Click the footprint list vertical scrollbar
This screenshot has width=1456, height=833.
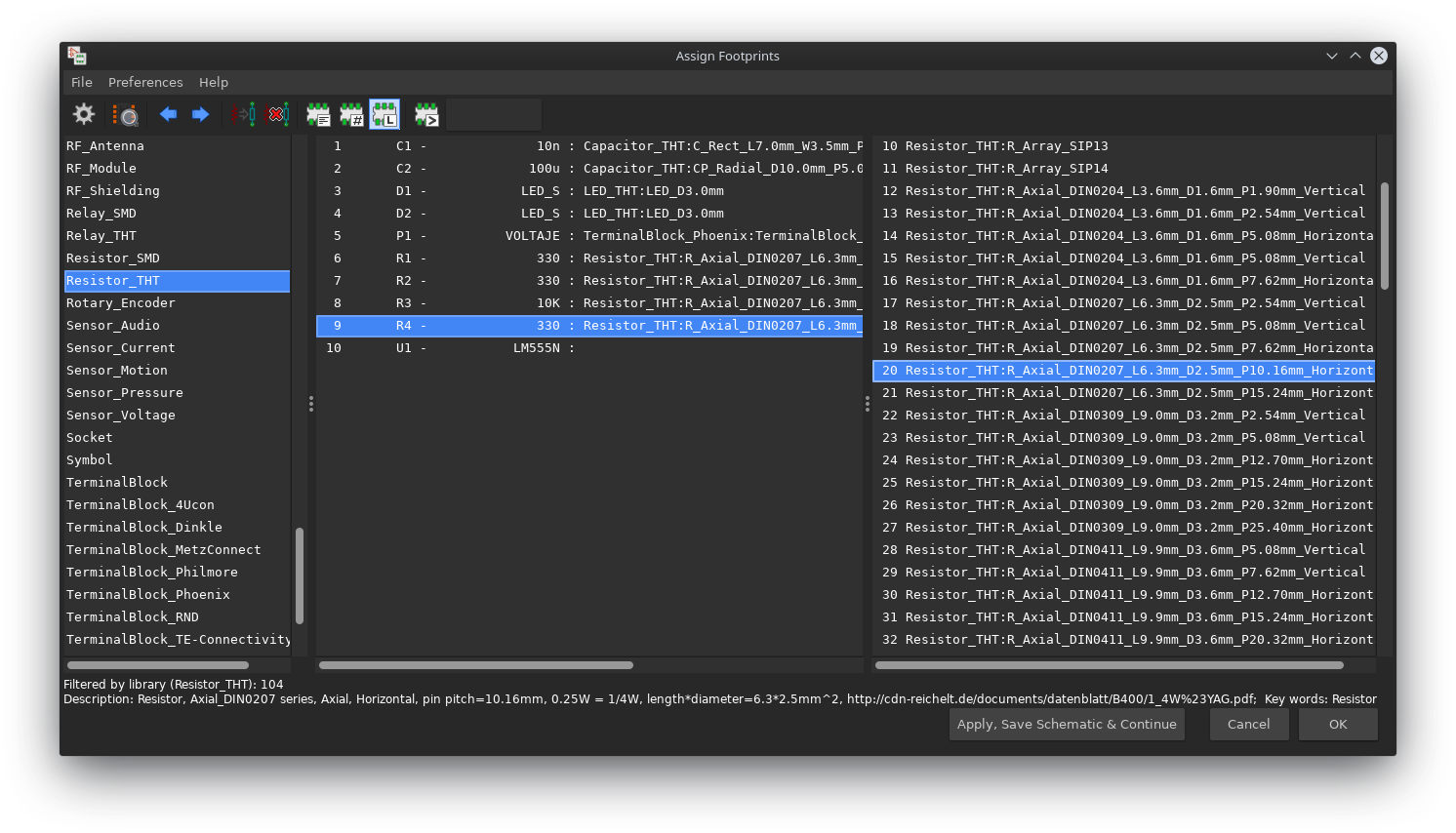click(x=1384, y=235)
